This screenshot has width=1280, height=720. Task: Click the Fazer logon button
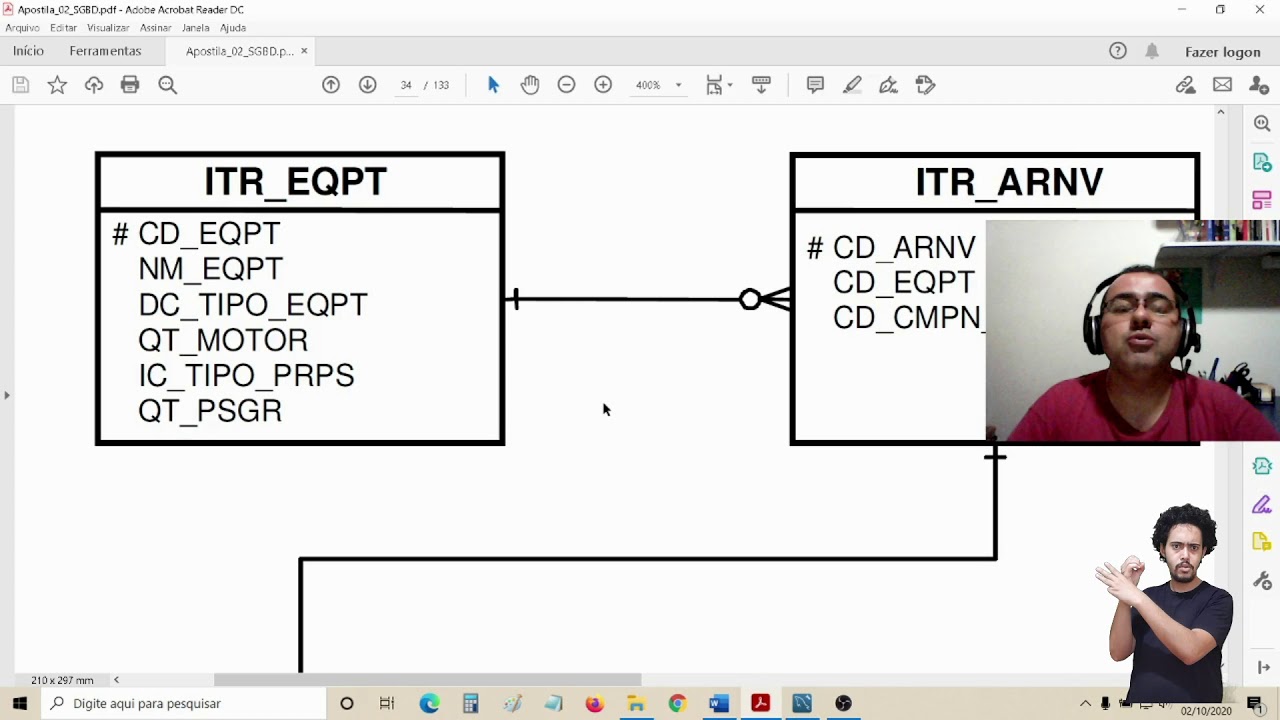1222,52
